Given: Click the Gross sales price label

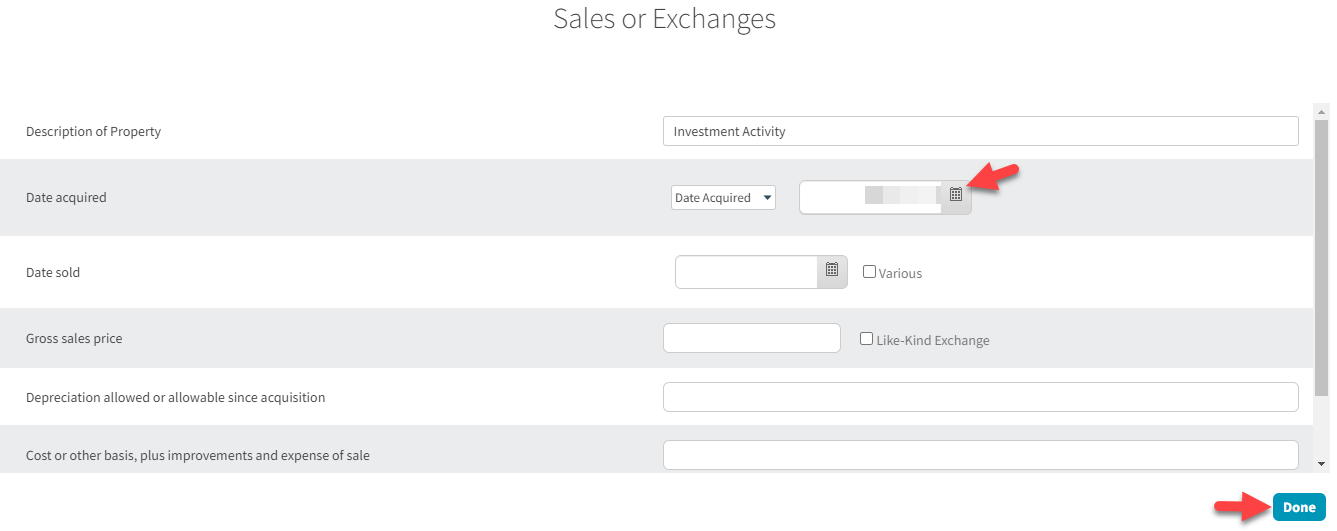Looking at the screenshot, I should [74, 339].
